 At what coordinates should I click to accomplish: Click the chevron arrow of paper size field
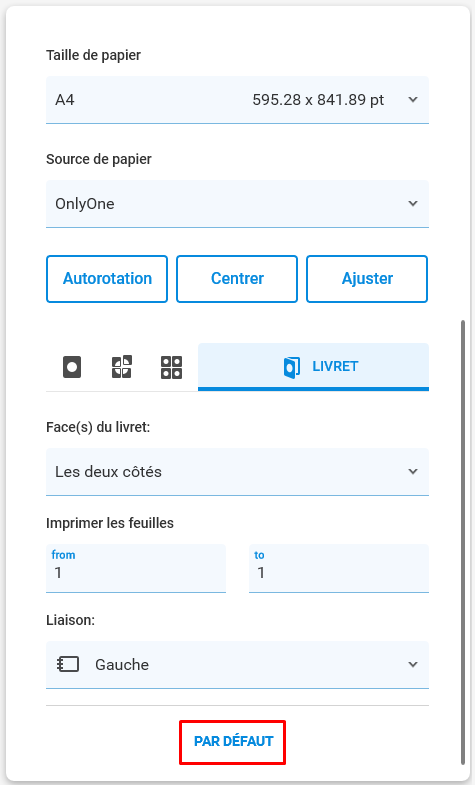[413, 100]
